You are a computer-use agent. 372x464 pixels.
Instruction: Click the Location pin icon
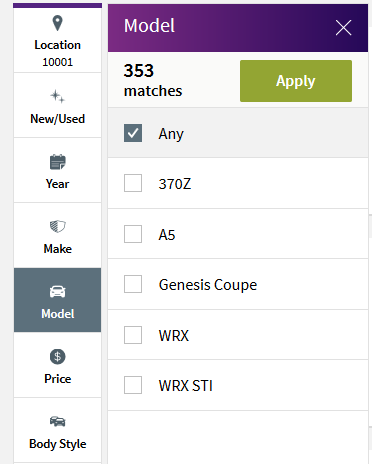click(x=57, y=23)
